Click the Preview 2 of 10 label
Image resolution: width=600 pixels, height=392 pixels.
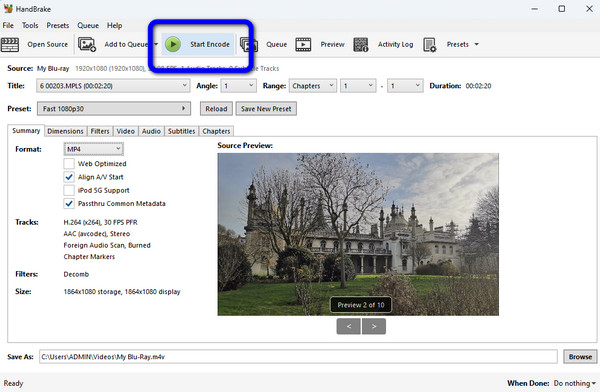click(360, 305)
